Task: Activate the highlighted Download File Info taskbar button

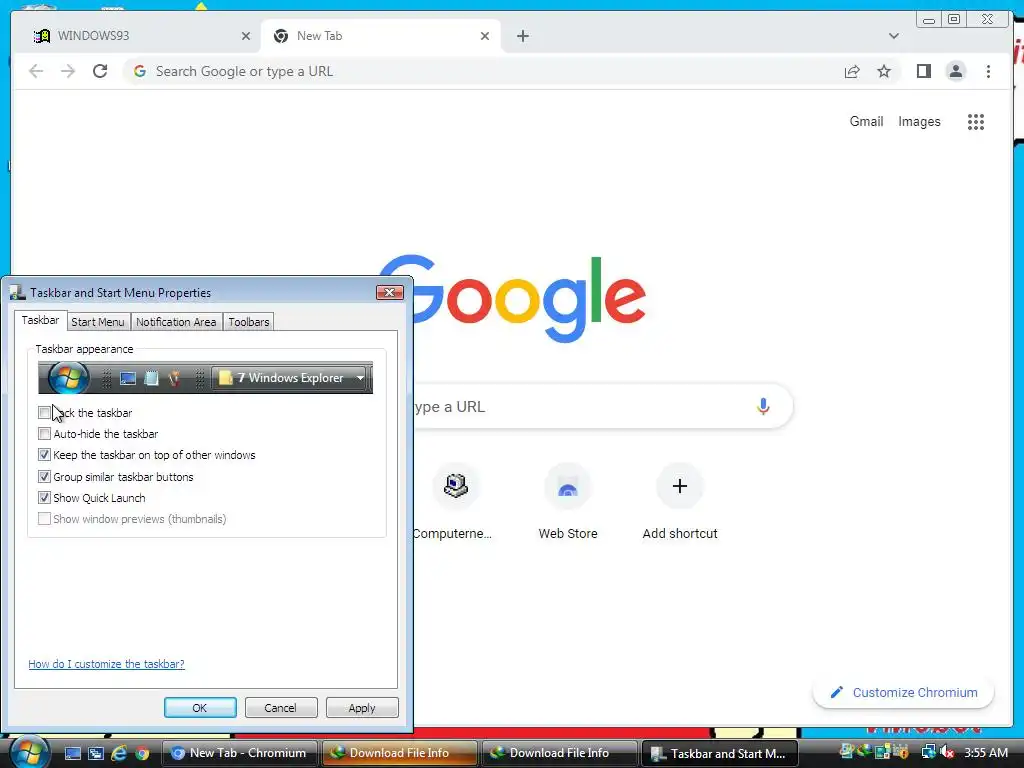Action: 400,753
